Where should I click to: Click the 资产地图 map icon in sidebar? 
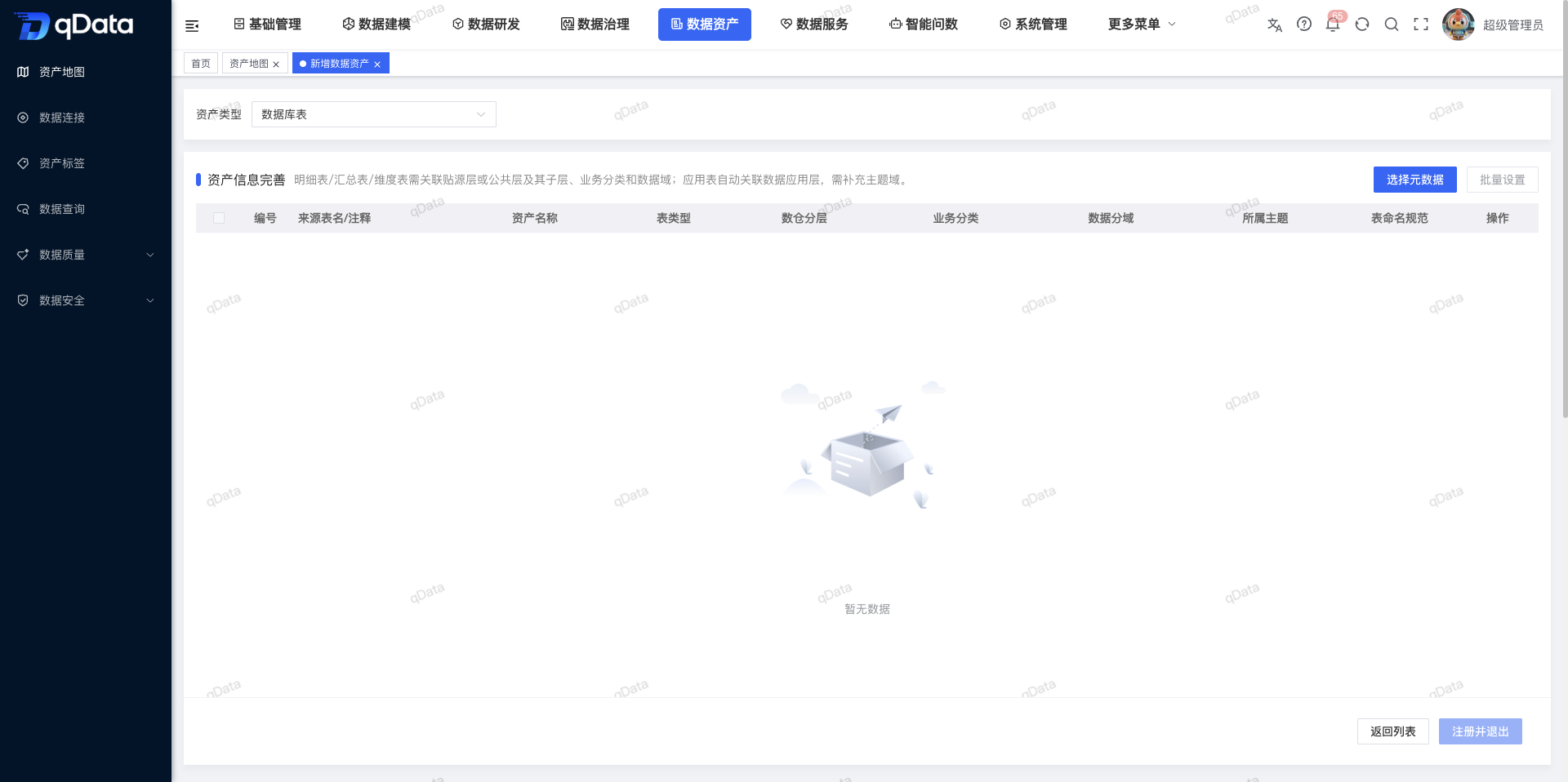coord(23,72)
